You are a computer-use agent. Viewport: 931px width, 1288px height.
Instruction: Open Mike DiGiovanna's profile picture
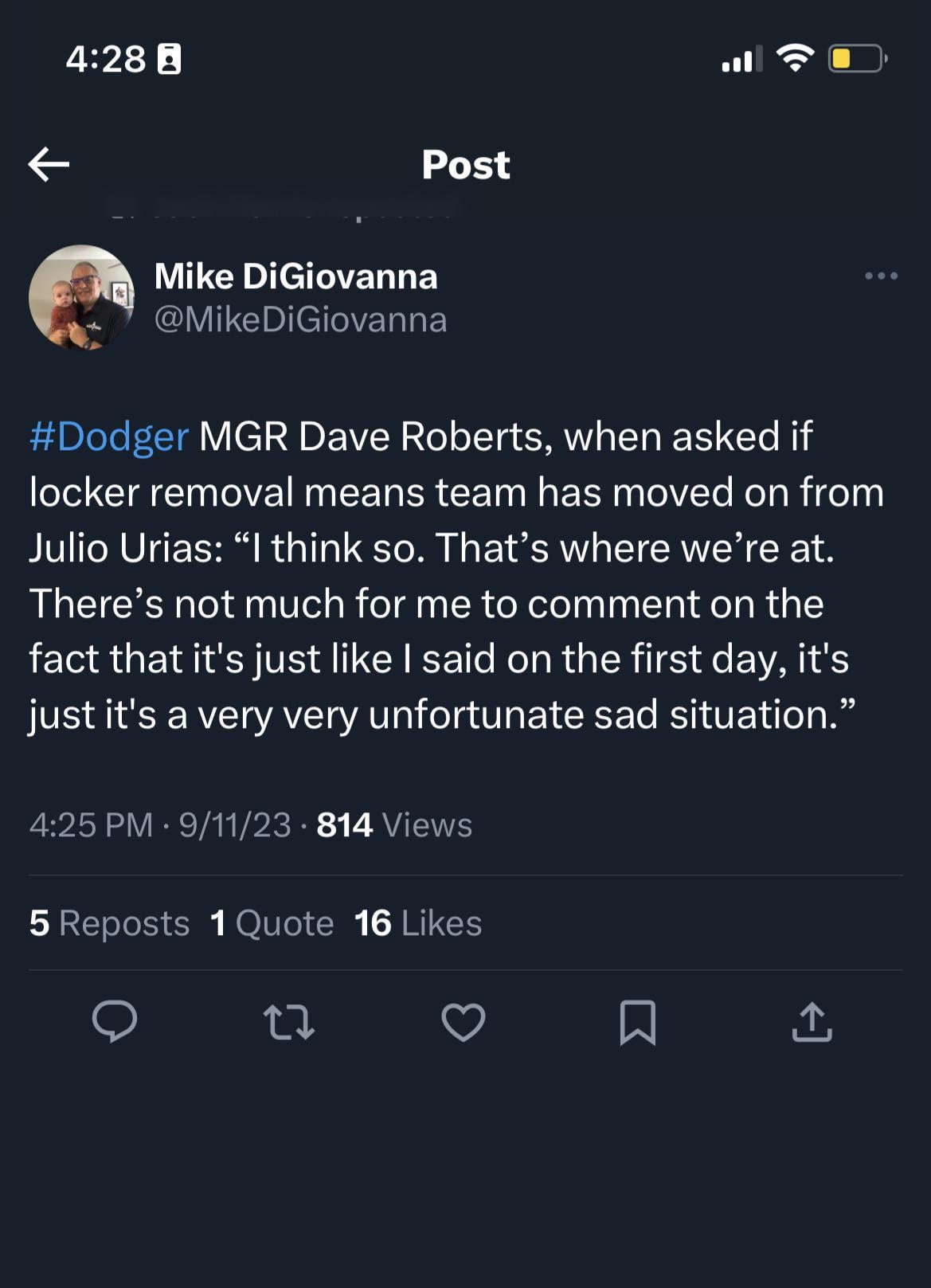(x=81, y=297)
